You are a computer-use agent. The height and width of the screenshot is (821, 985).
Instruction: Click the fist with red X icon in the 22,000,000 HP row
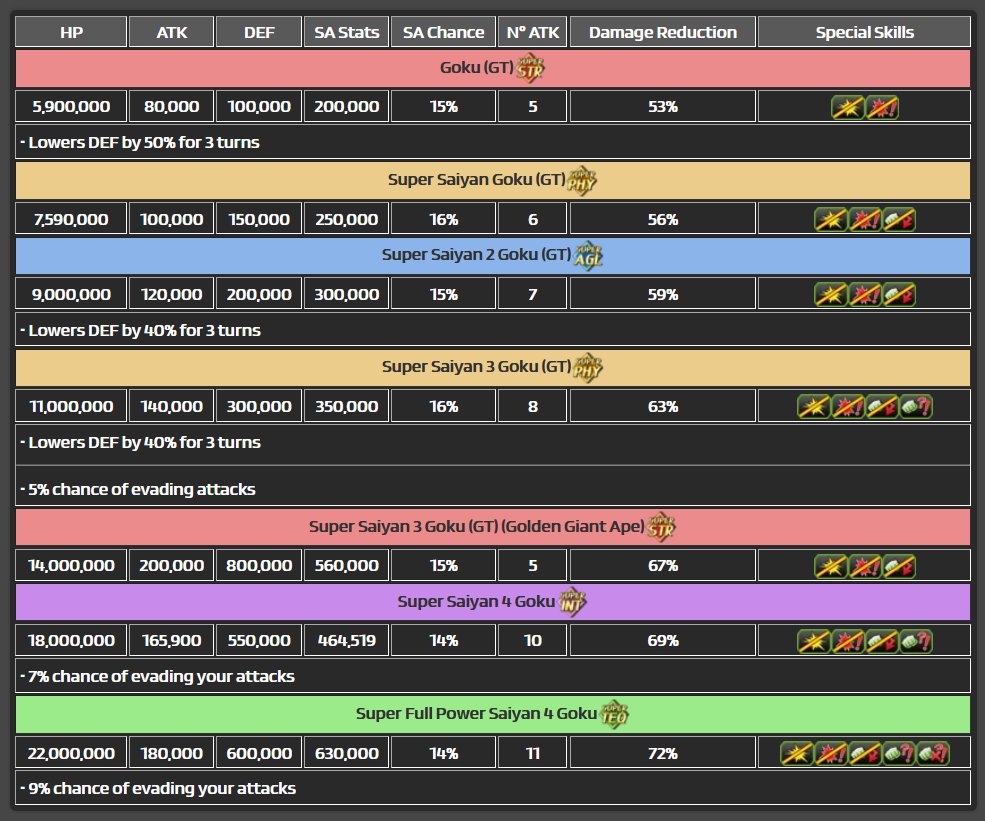point(933,754)
